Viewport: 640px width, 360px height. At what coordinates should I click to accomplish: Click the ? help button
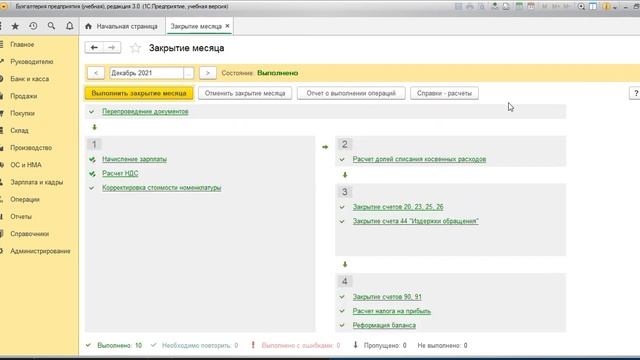click(635, 93)
